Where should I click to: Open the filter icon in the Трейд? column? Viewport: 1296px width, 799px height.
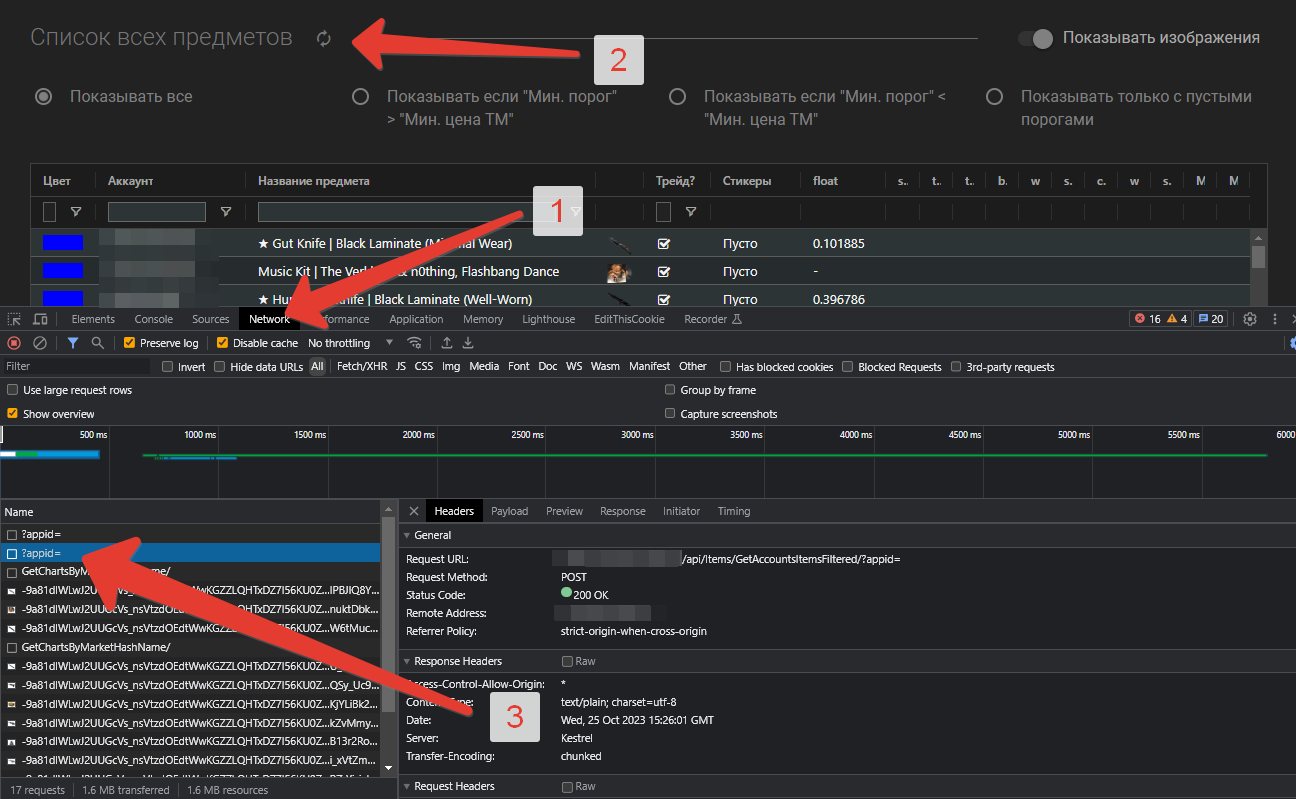click(x=690, y=212)
